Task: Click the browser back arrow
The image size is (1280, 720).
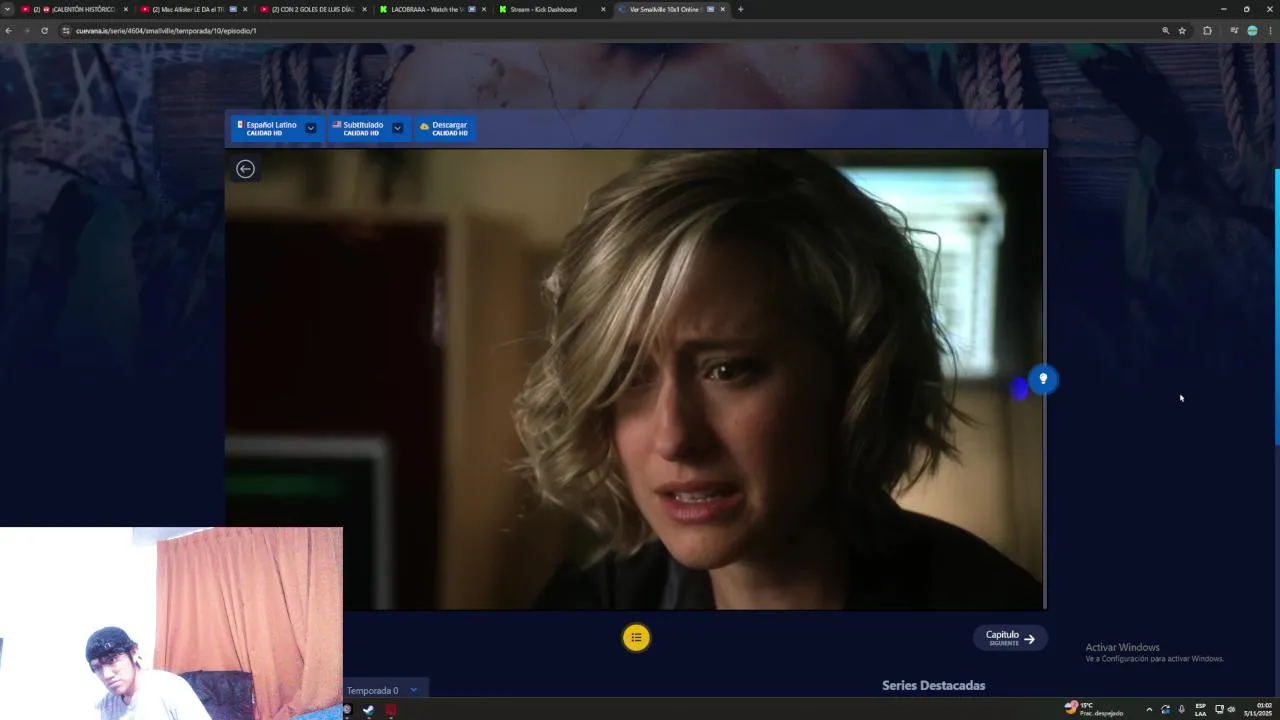Action: [x=8, y=31]
